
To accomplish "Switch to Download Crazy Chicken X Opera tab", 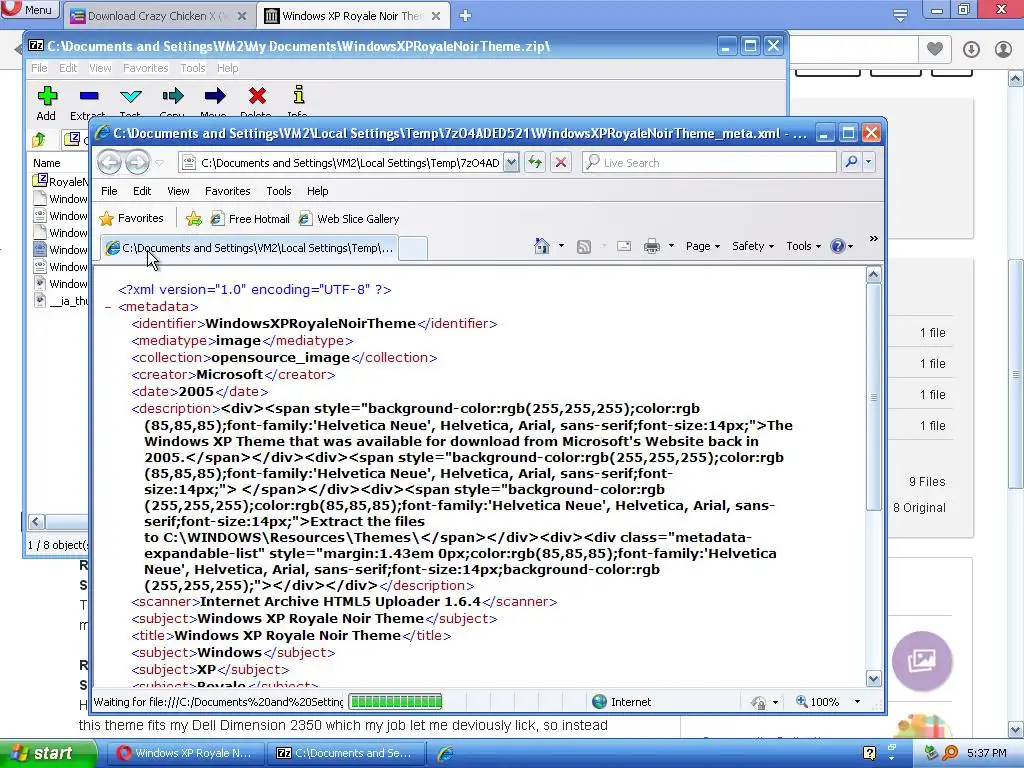I will click(159, 16).
